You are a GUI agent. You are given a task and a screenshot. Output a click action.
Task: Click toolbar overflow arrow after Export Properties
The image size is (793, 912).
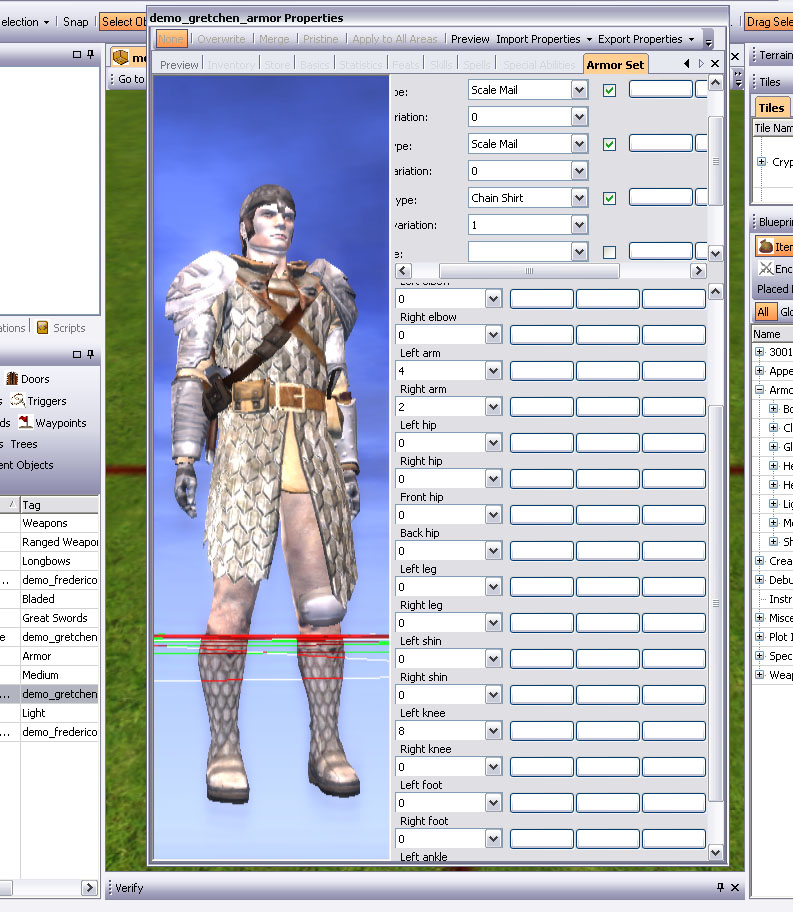709,42
